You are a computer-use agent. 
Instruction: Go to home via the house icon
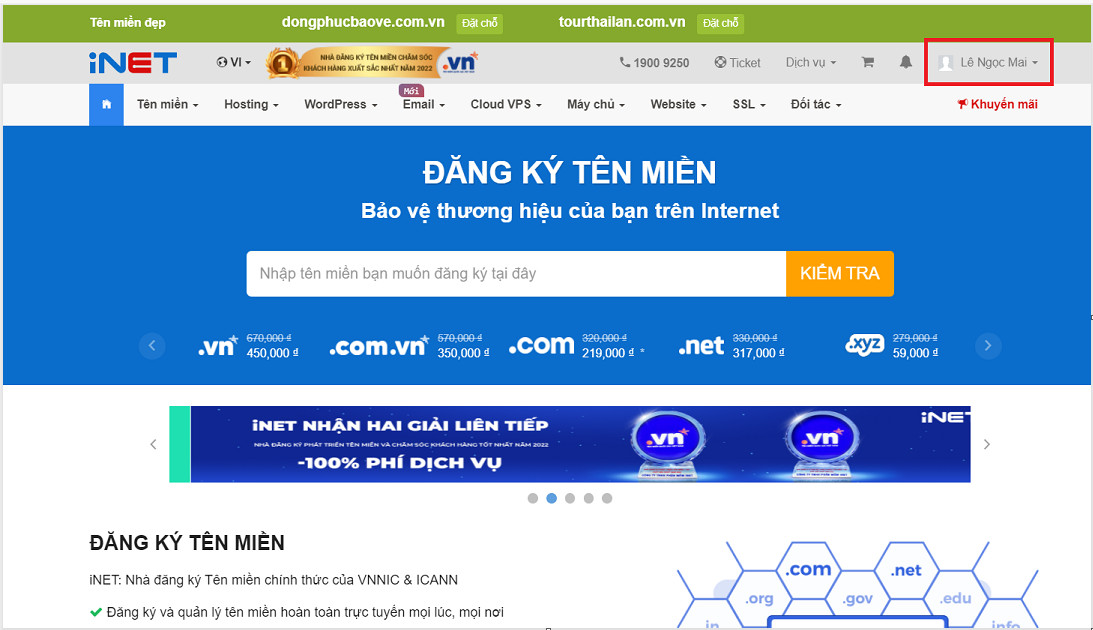tap(106, 105)
